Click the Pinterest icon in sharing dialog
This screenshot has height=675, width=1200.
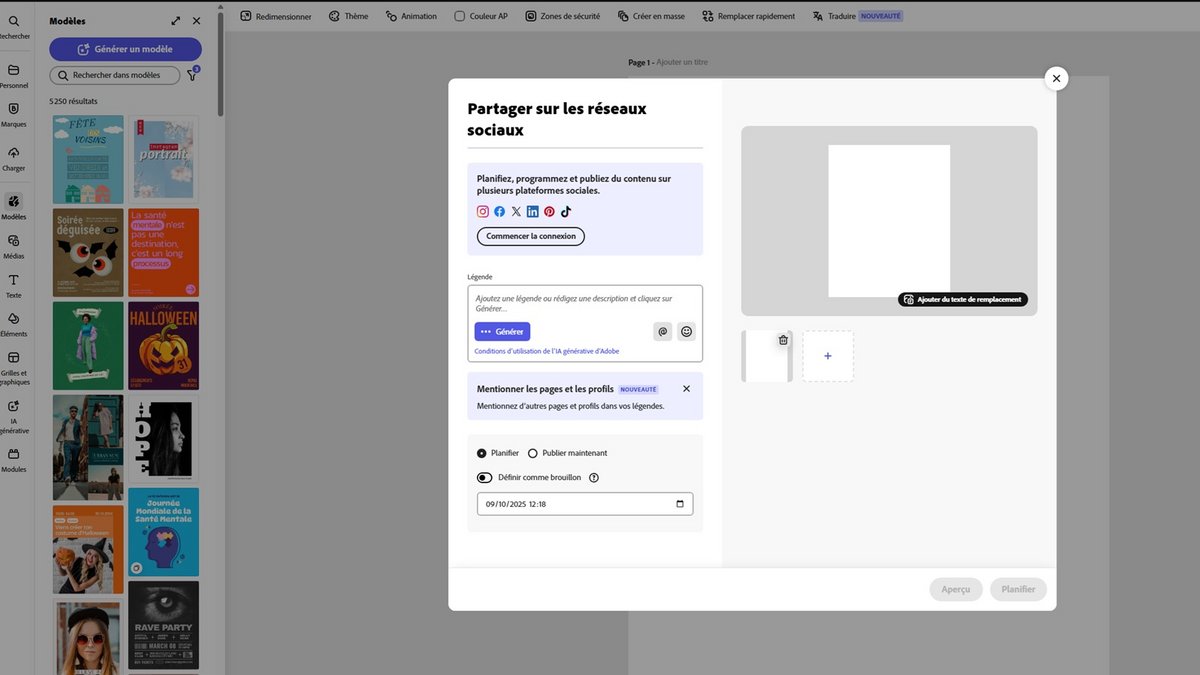(549, 212)
